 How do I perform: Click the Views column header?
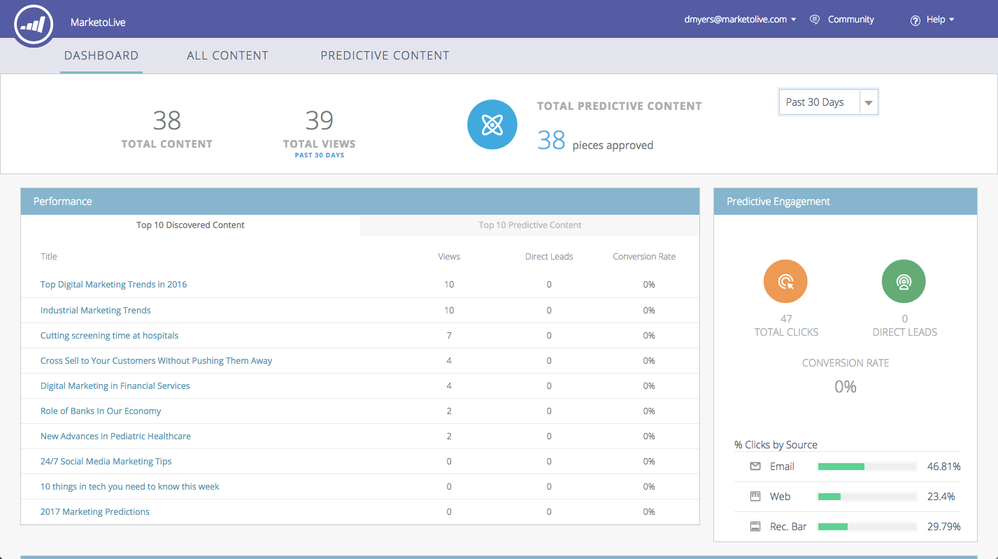[x=449, y=257]
